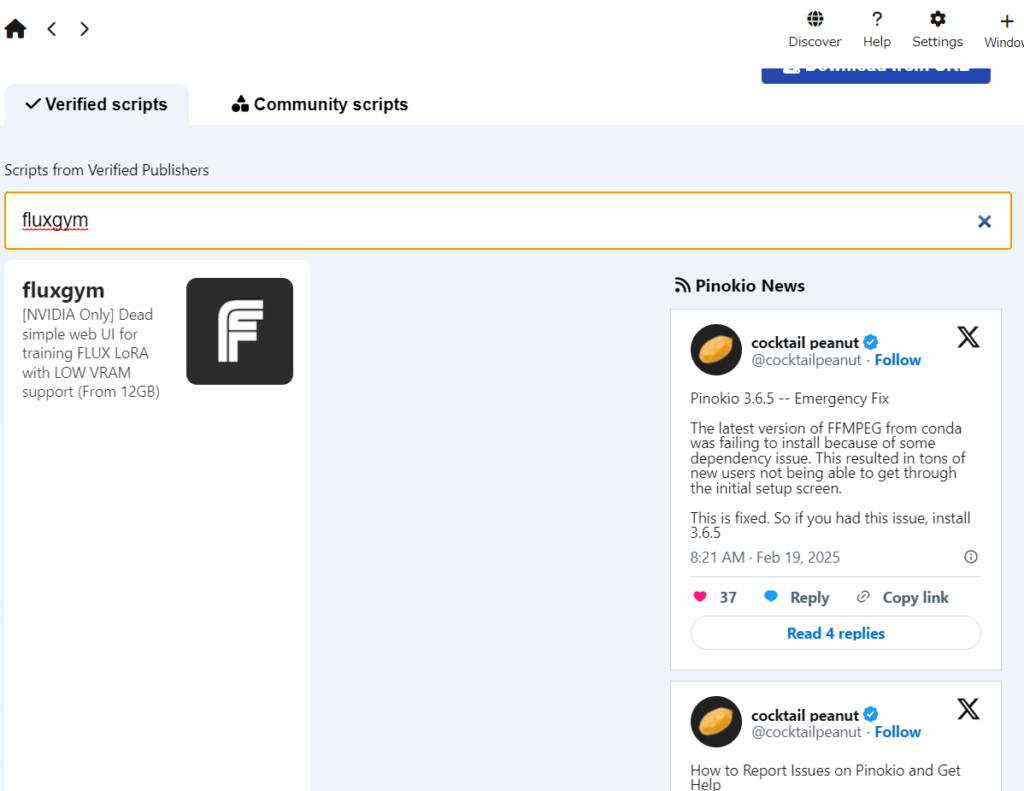This screenshot has height=791, width=1024.
Task: Click verified badge on Report Issues tweet
Action: pos(871,715)
